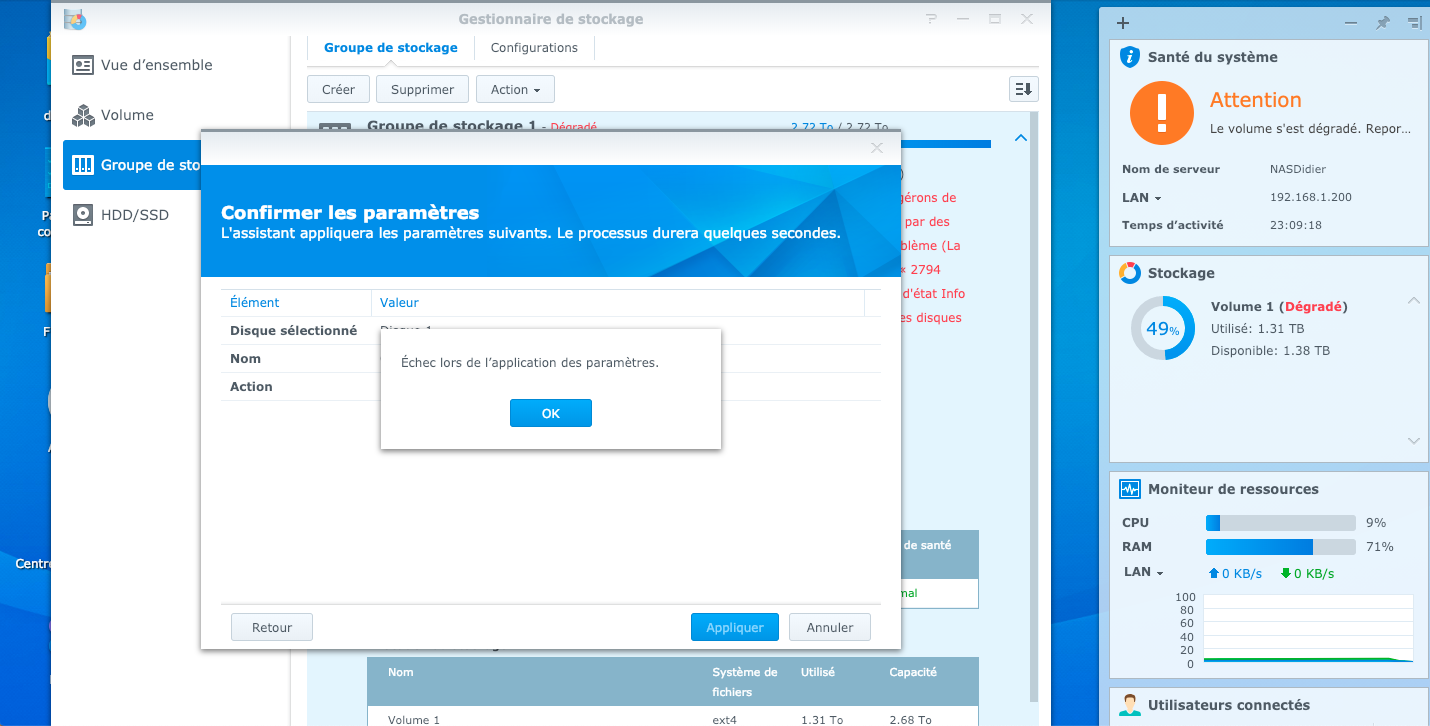This screenshot has height=726, width=1430.
Task: Open LAN dropdown in Moniteur de ressources
Action: (x=1144, y=572)
